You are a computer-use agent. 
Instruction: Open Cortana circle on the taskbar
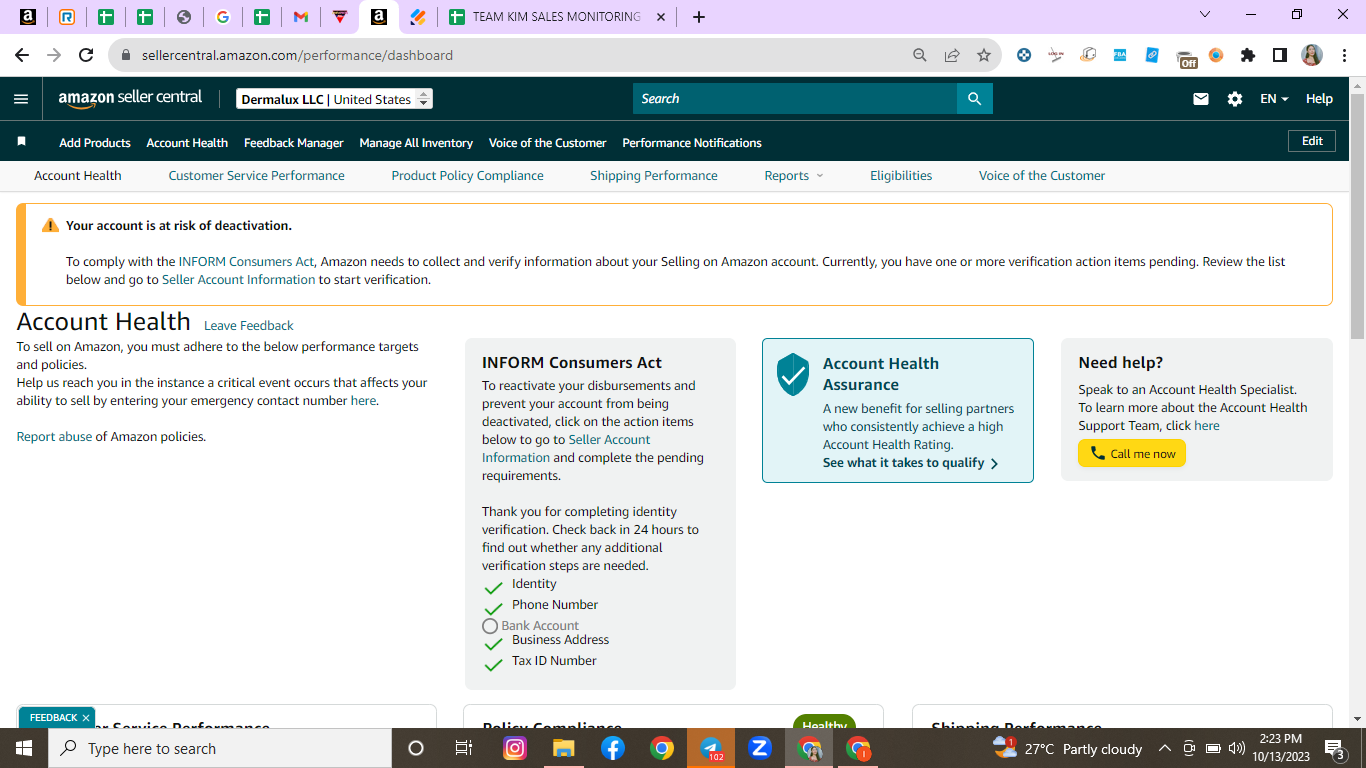pyautogui.click(x=416, y=748)
